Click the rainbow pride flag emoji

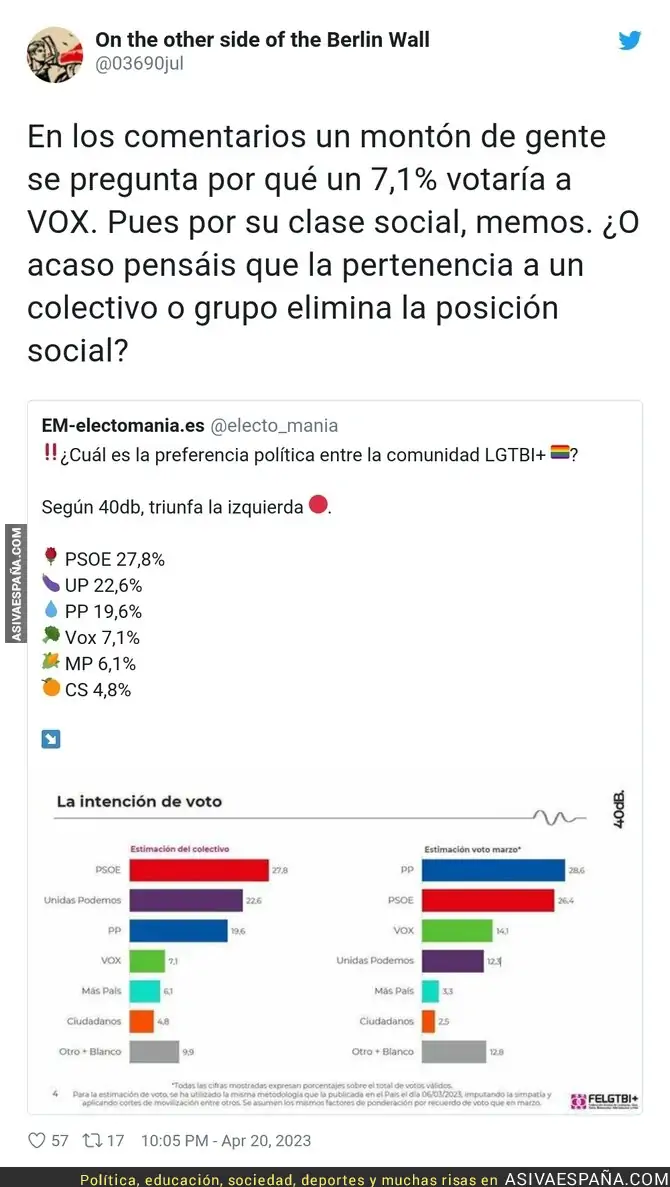[x=560, y=452]
